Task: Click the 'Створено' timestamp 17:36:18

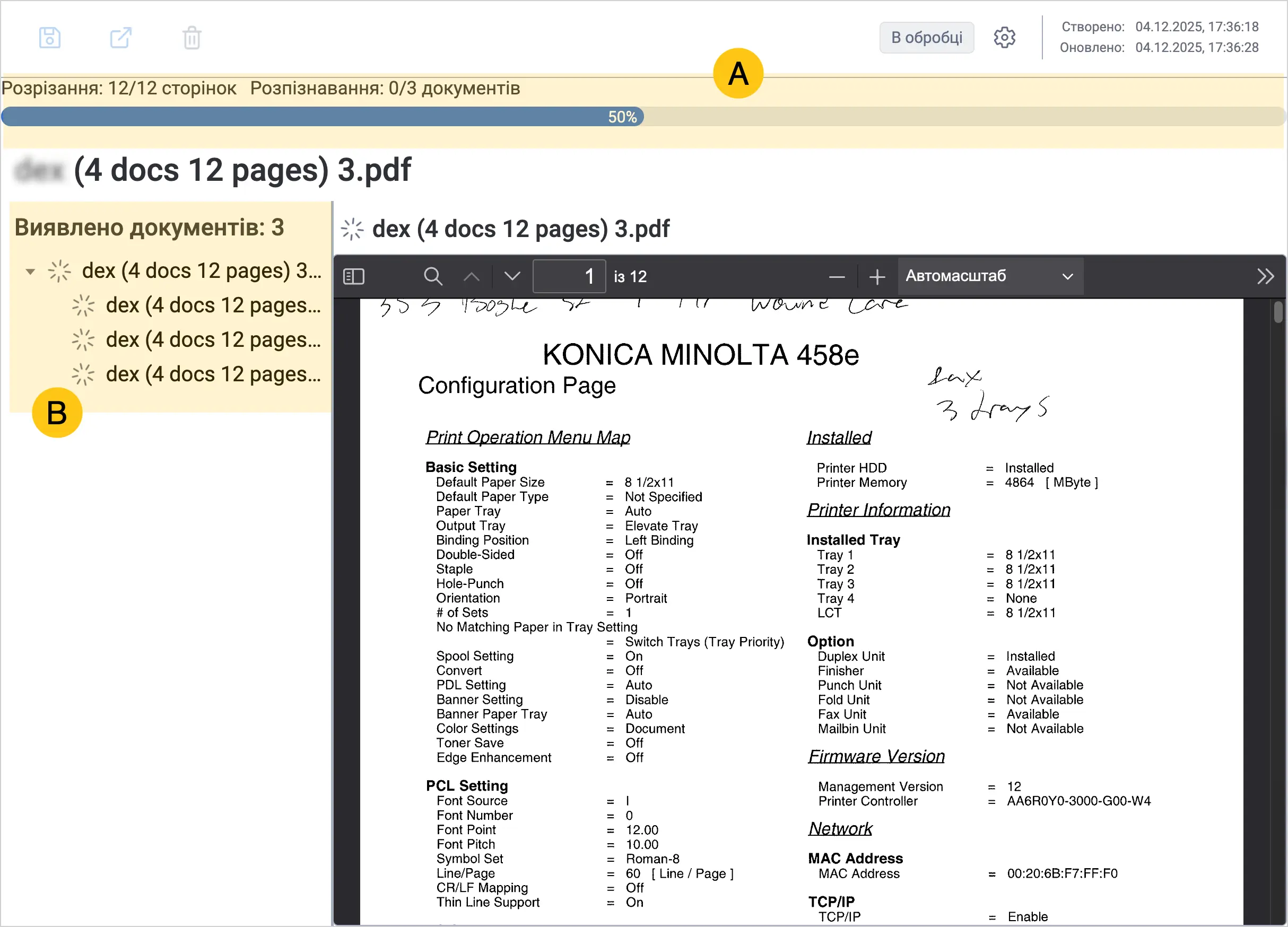Action: (1197, 27)
